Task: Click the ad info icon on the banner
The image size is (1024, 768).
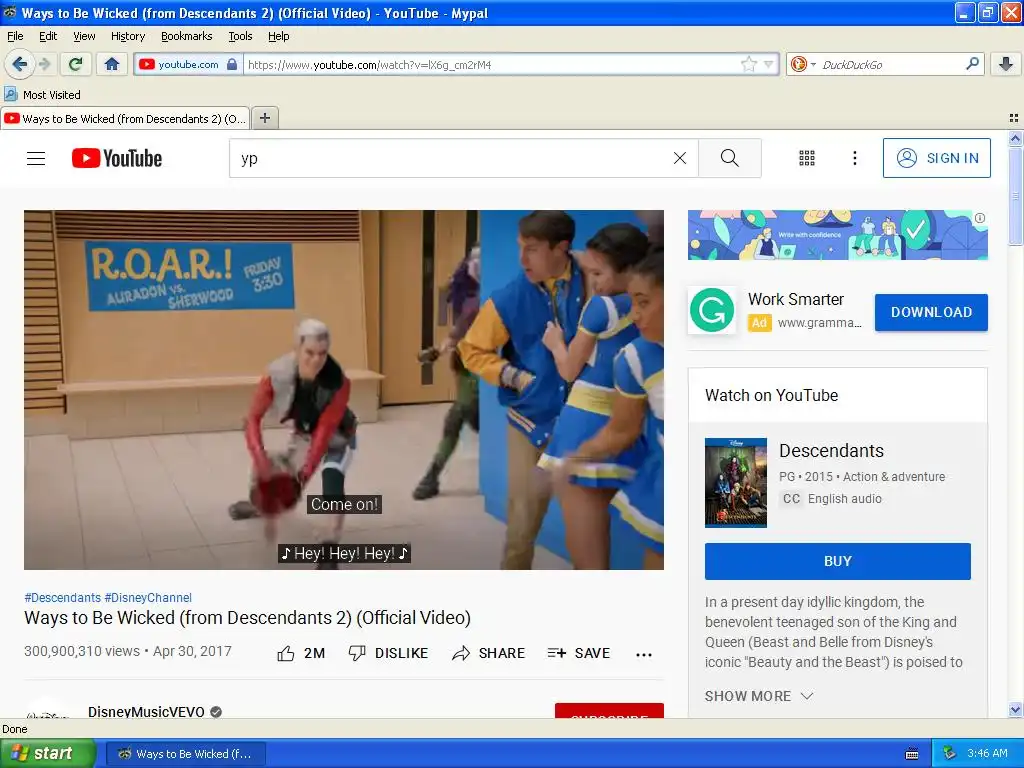Action: pyautogui.click(x=980, y=218)
